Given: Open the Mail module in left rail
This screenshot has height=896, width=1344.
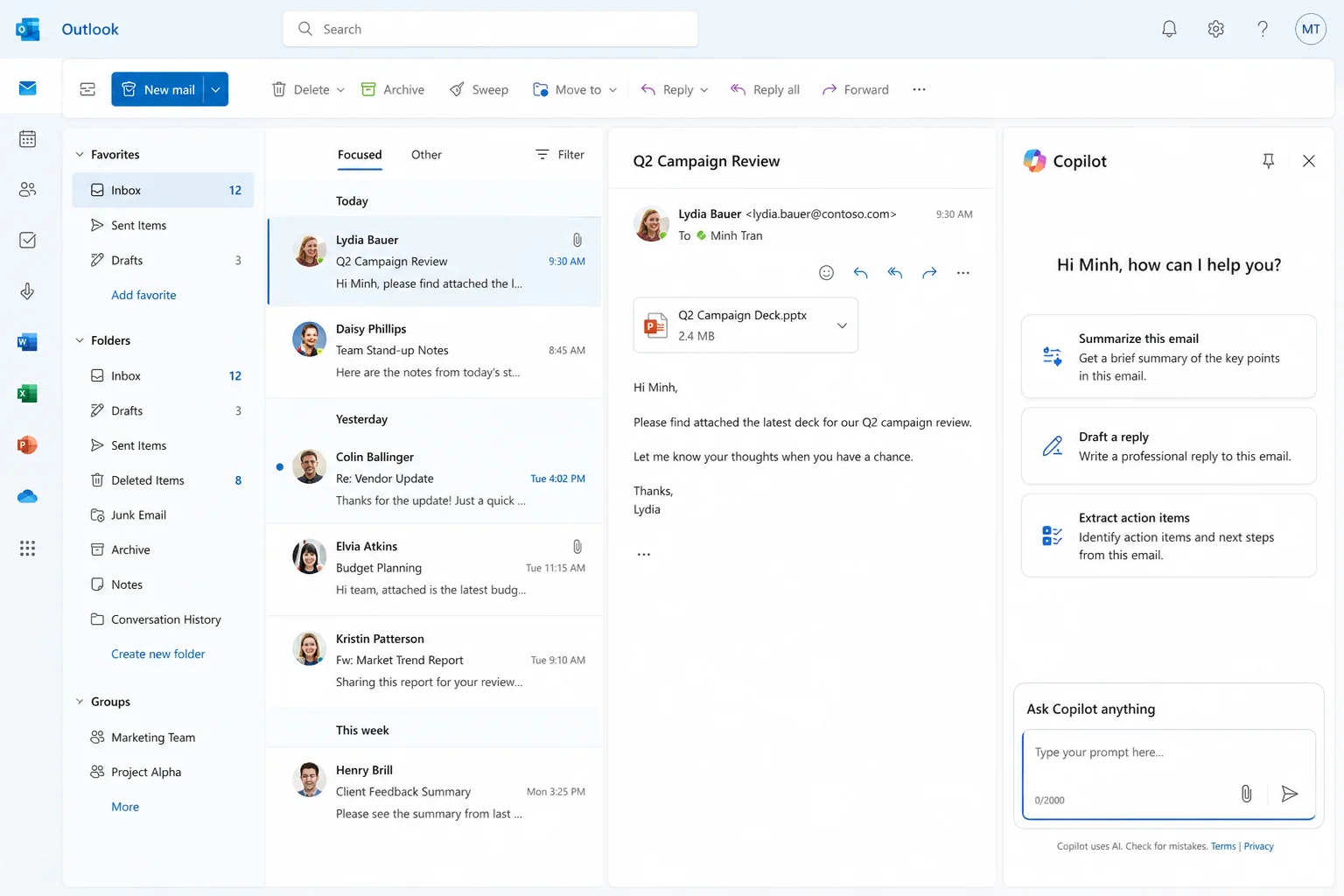Looking at the screenshot, I should coord(27,87).
